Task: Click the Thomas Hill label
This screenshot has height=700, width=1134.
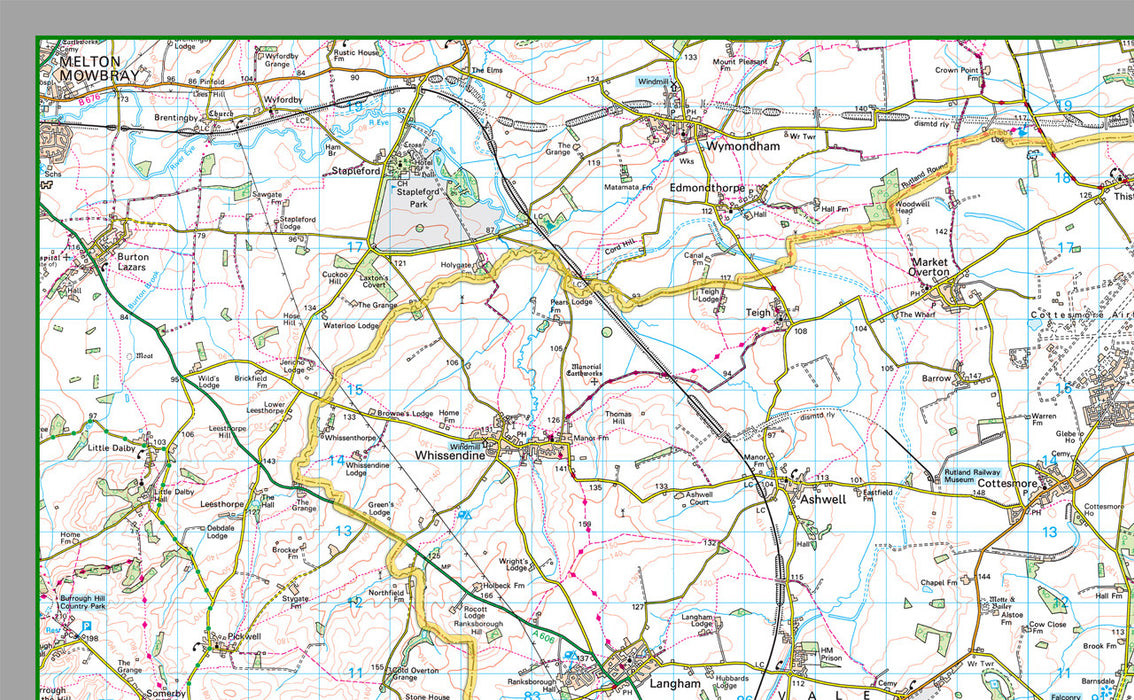Action: click(618, 417)
